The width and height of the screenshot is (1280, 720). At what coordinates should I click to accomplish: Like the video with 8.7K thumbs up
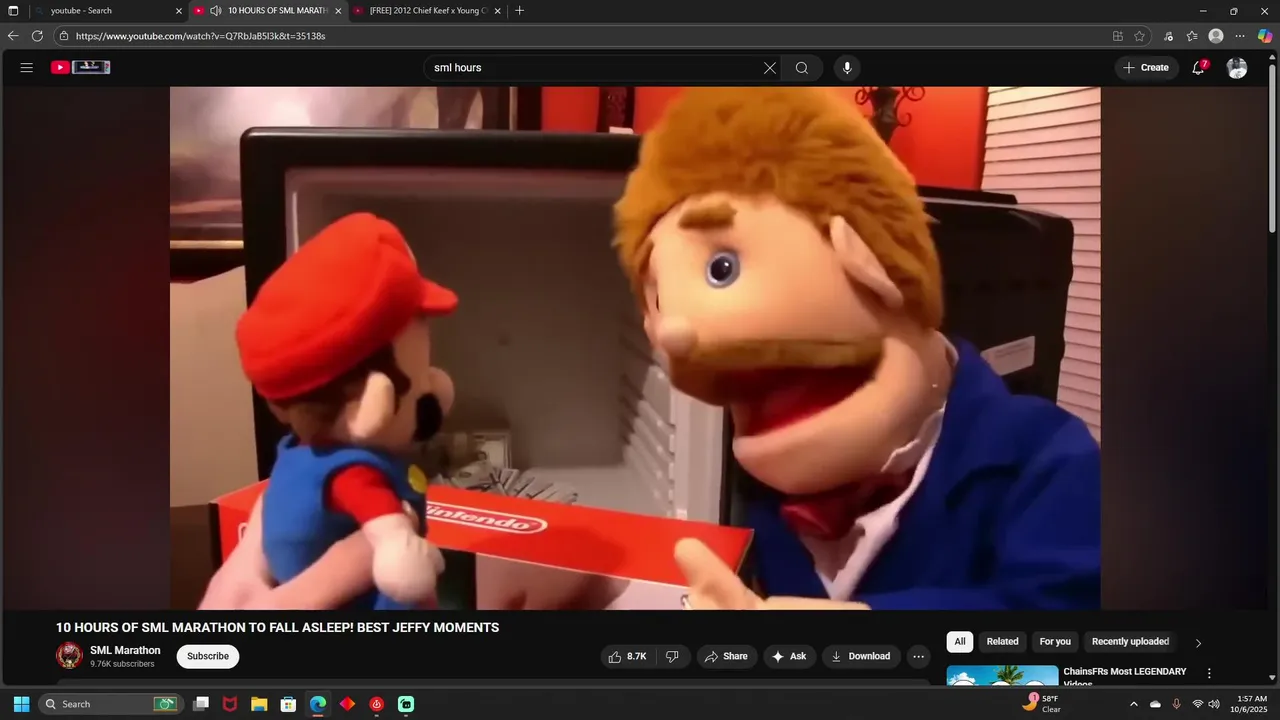(x=627, y=656)
